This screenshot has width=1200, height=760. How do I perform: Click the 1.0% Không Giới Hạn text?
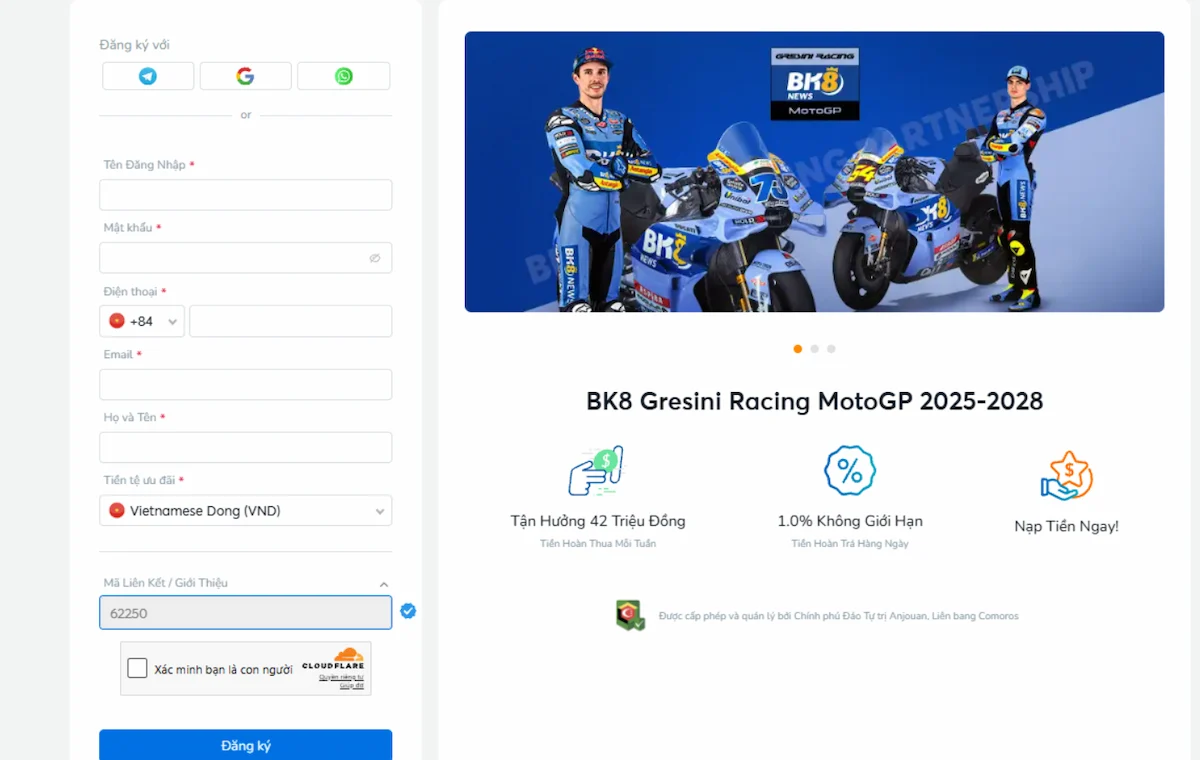click(850, 521)
